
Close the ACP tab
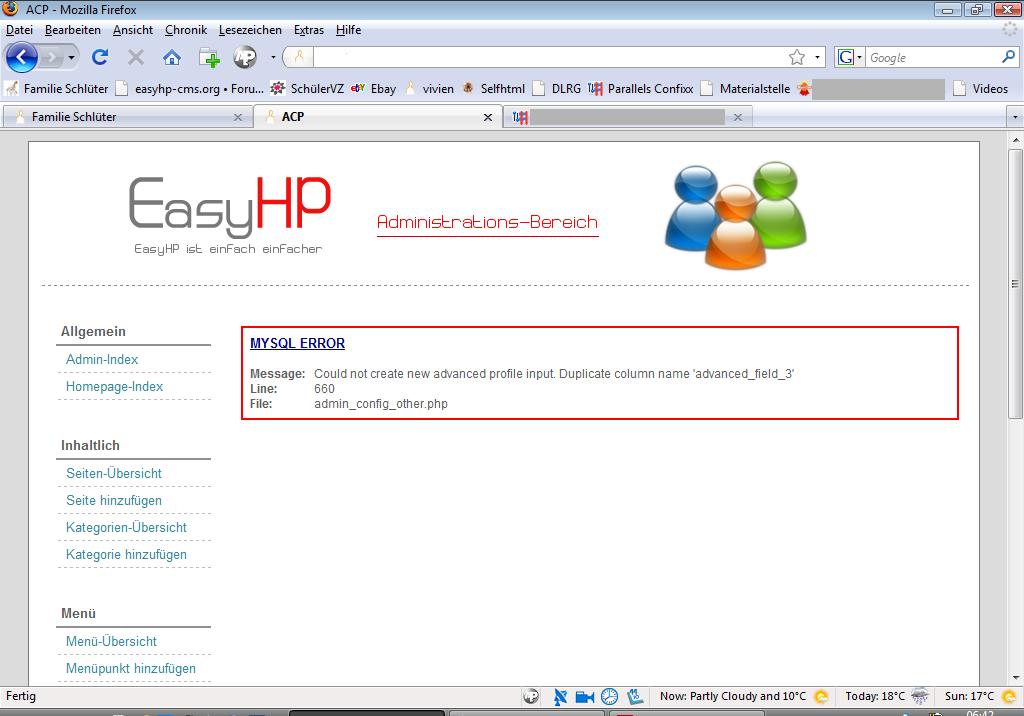tap(488, 117)
